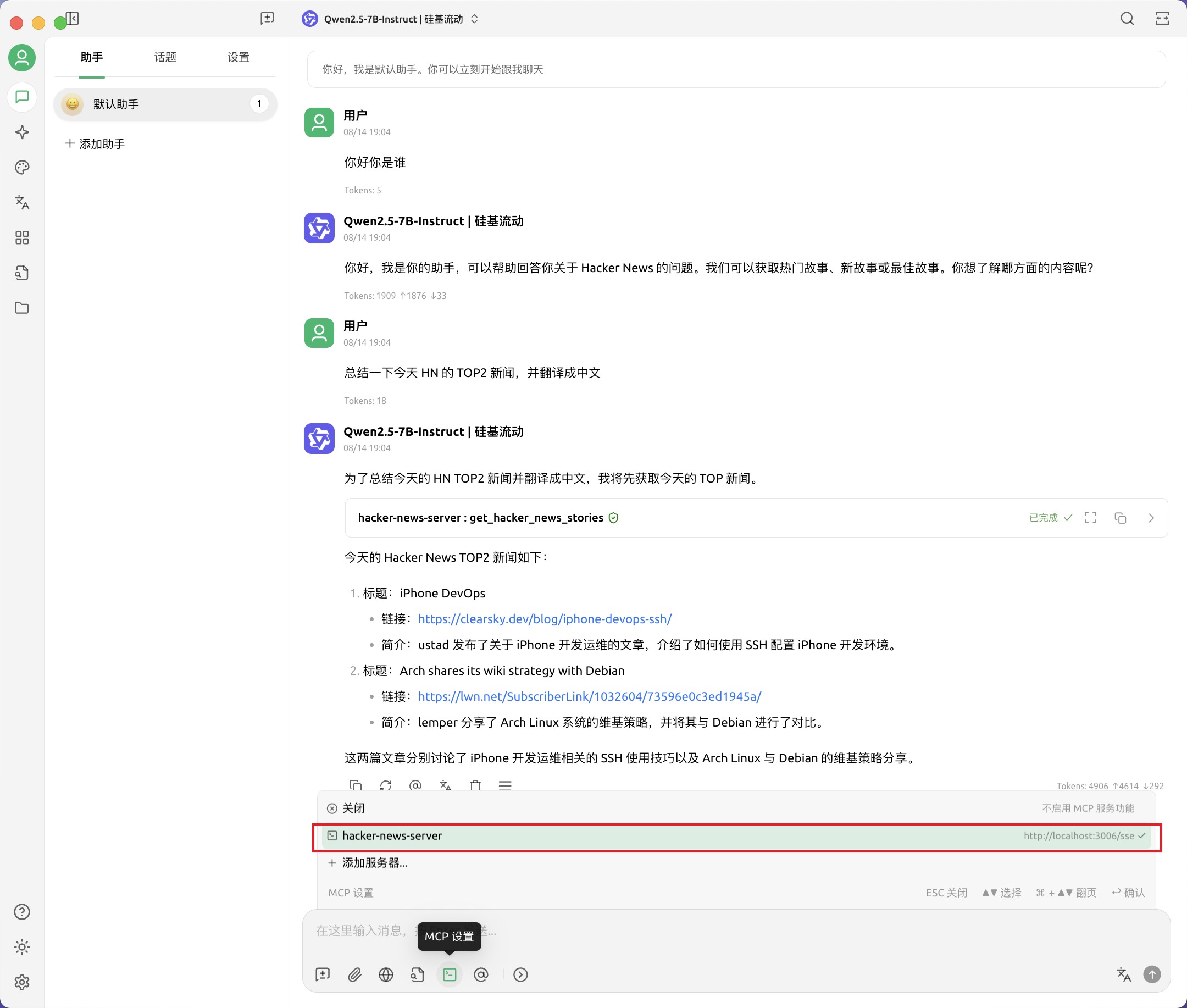Open the clearsky.dev iphone-devops-ssh link
1187x1008 pixels.
pyautogui.click(x=545, y=619)
